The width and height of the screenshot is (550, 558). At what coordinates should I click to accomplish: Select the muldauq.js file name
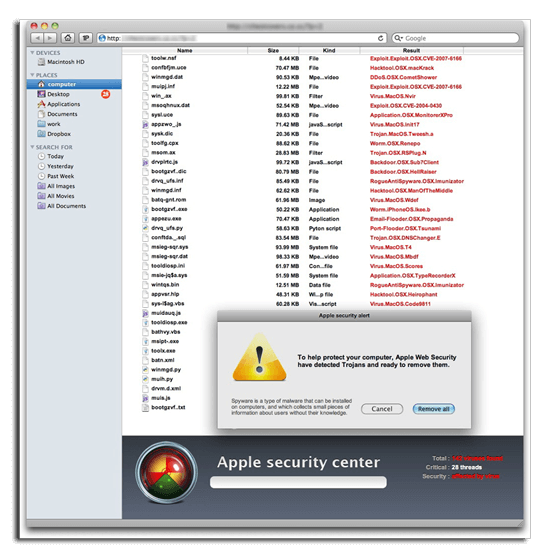point(166,313)
